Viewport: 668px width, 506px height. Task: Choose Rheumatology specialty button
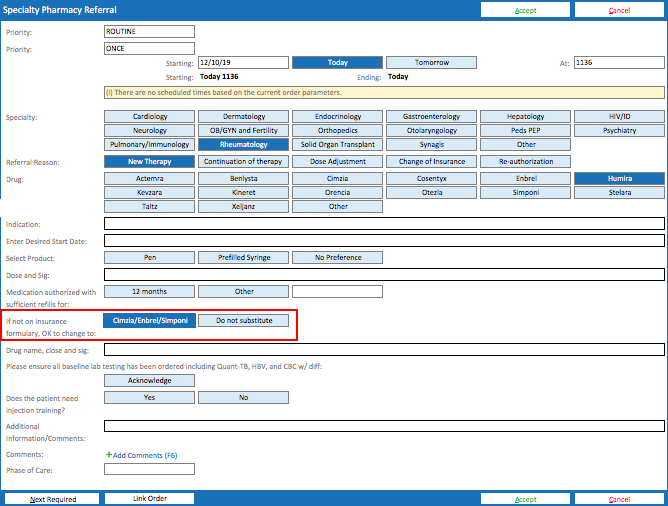pyautogui.click(x=243, y=145)
